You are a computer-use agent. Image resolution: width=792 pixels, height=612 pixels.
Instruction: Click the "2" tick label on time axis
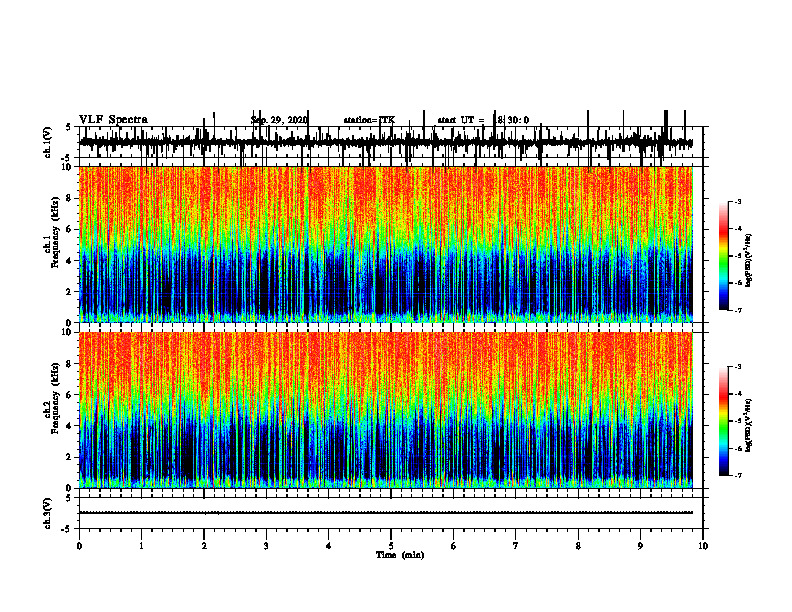204,546
